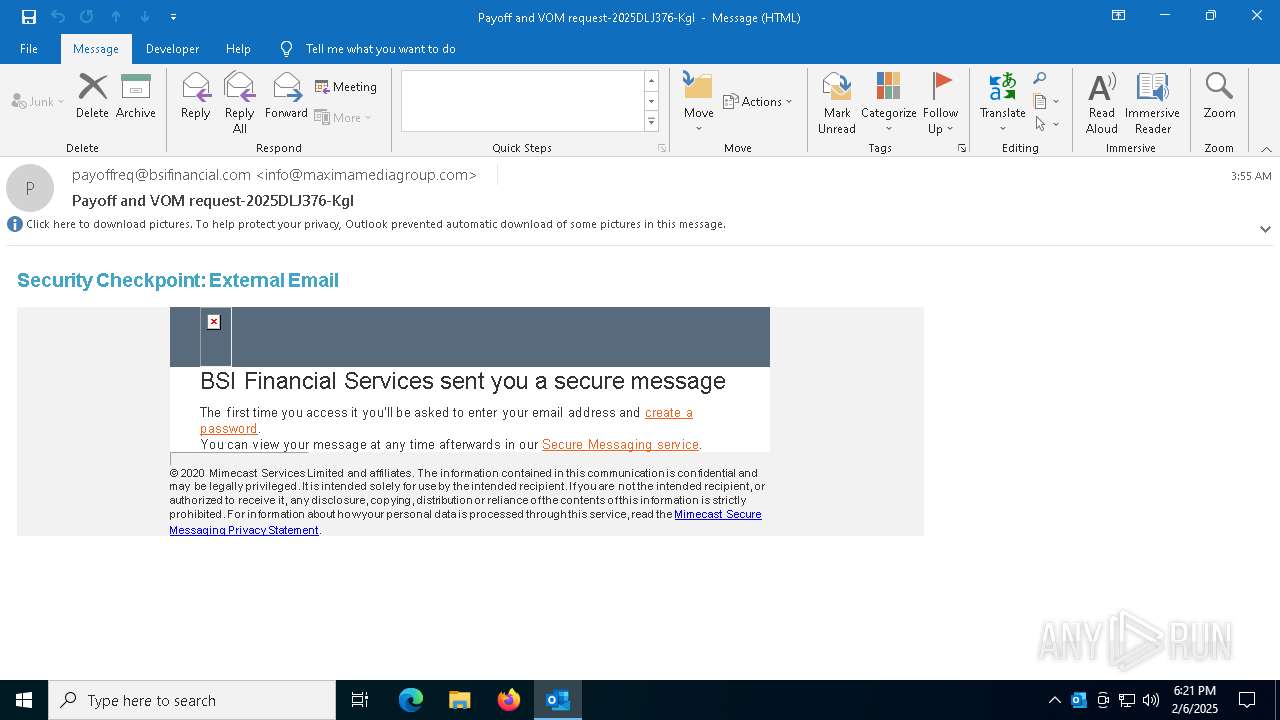1280x720 pixels.
Task: Open the Move to folder menu
Action: coord(699,103)
